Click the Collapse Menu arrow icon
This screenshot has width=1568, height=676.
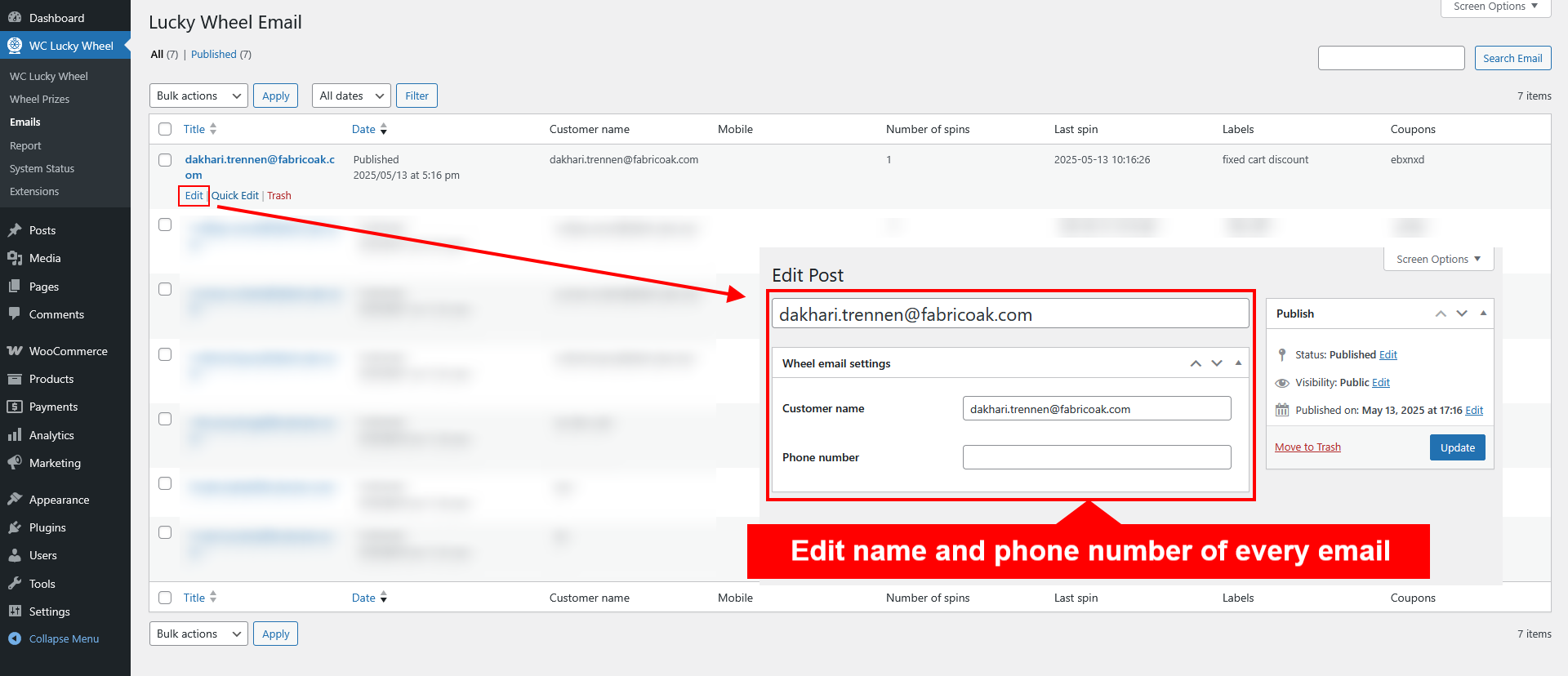[x=15, y=638]
